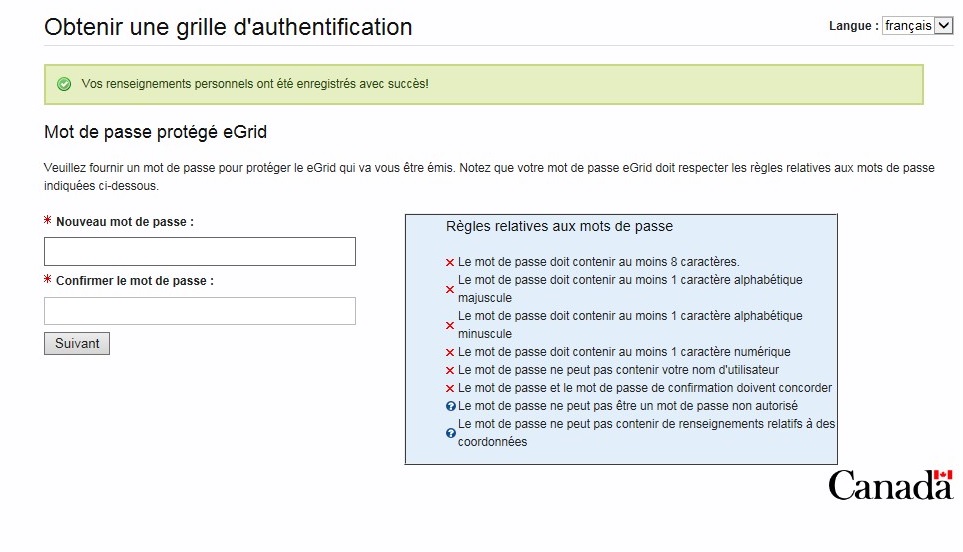Click the success message about renseignements personnels
The width and height of the screenshot is (963, 552).
point(255,84)
